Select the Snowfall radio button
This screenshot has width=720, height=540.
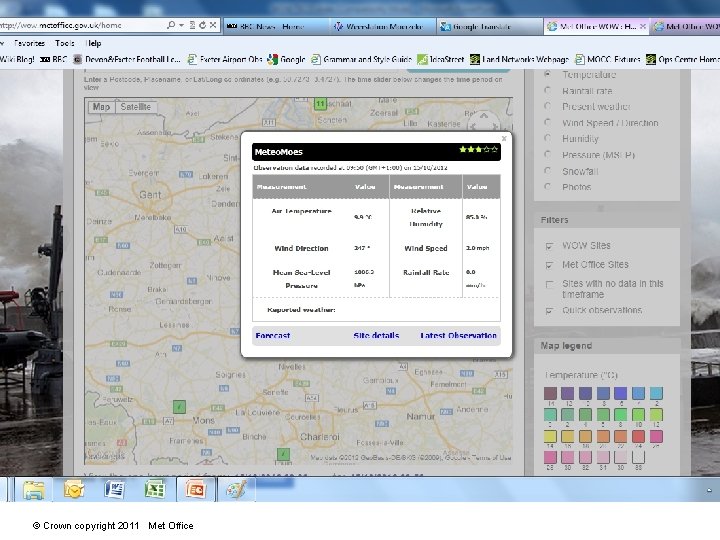[547, 171]
